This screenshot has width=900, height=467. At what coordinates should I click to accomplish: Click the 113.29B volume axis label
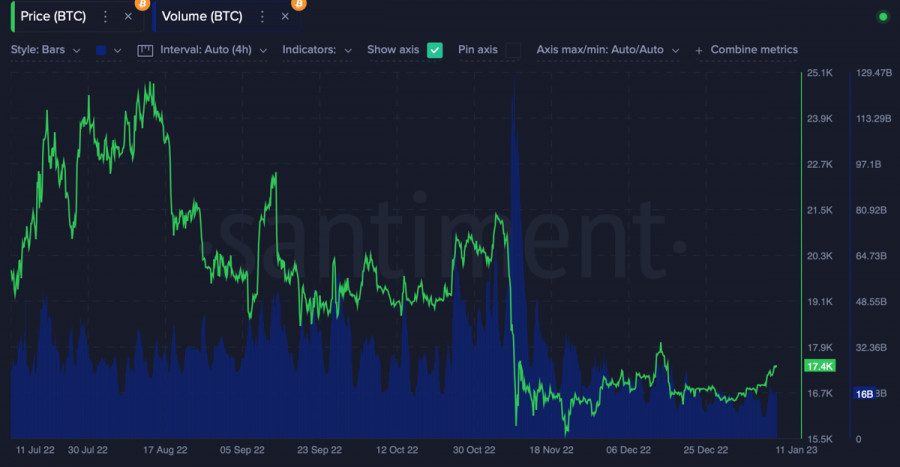coord(874,119)
